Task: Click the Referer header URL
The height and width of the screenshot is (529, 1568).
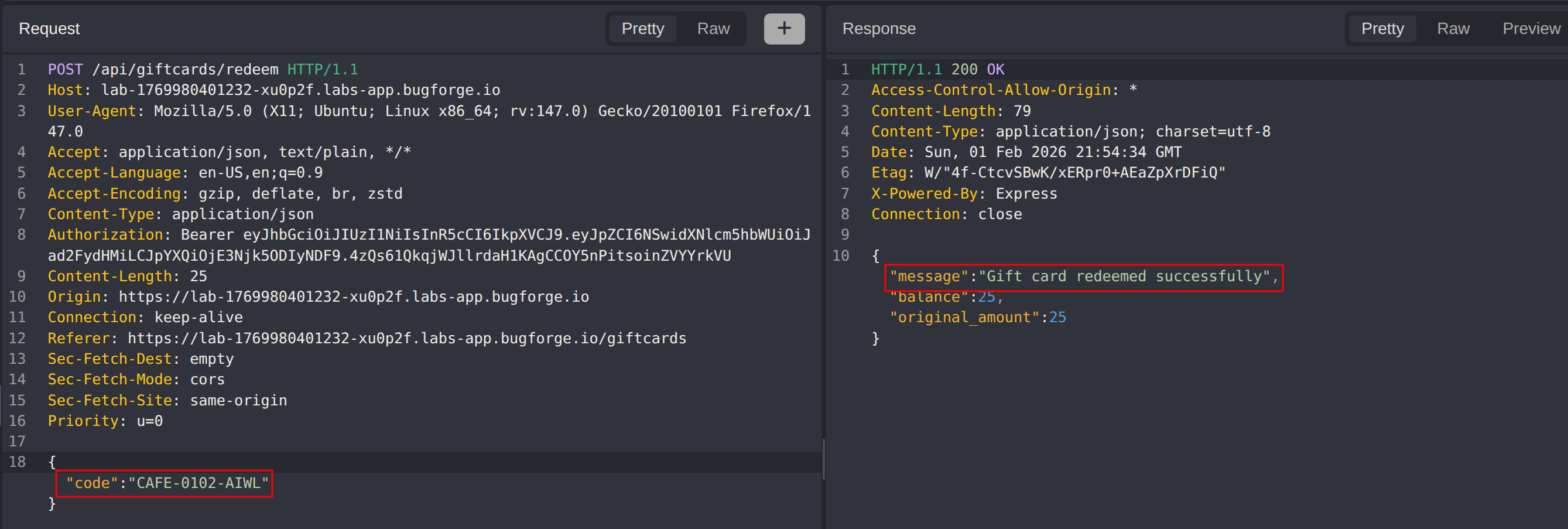Action: pyautogui.click(x=406, y=339)
